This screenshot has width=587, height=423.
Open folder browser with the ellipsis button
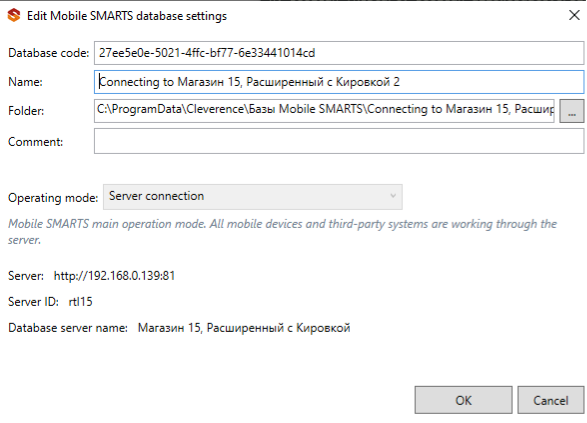pos(572,111)
